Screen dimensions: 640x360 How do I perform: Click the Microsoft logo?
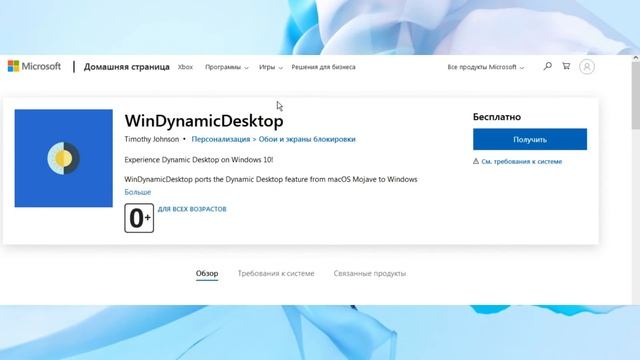34,67
